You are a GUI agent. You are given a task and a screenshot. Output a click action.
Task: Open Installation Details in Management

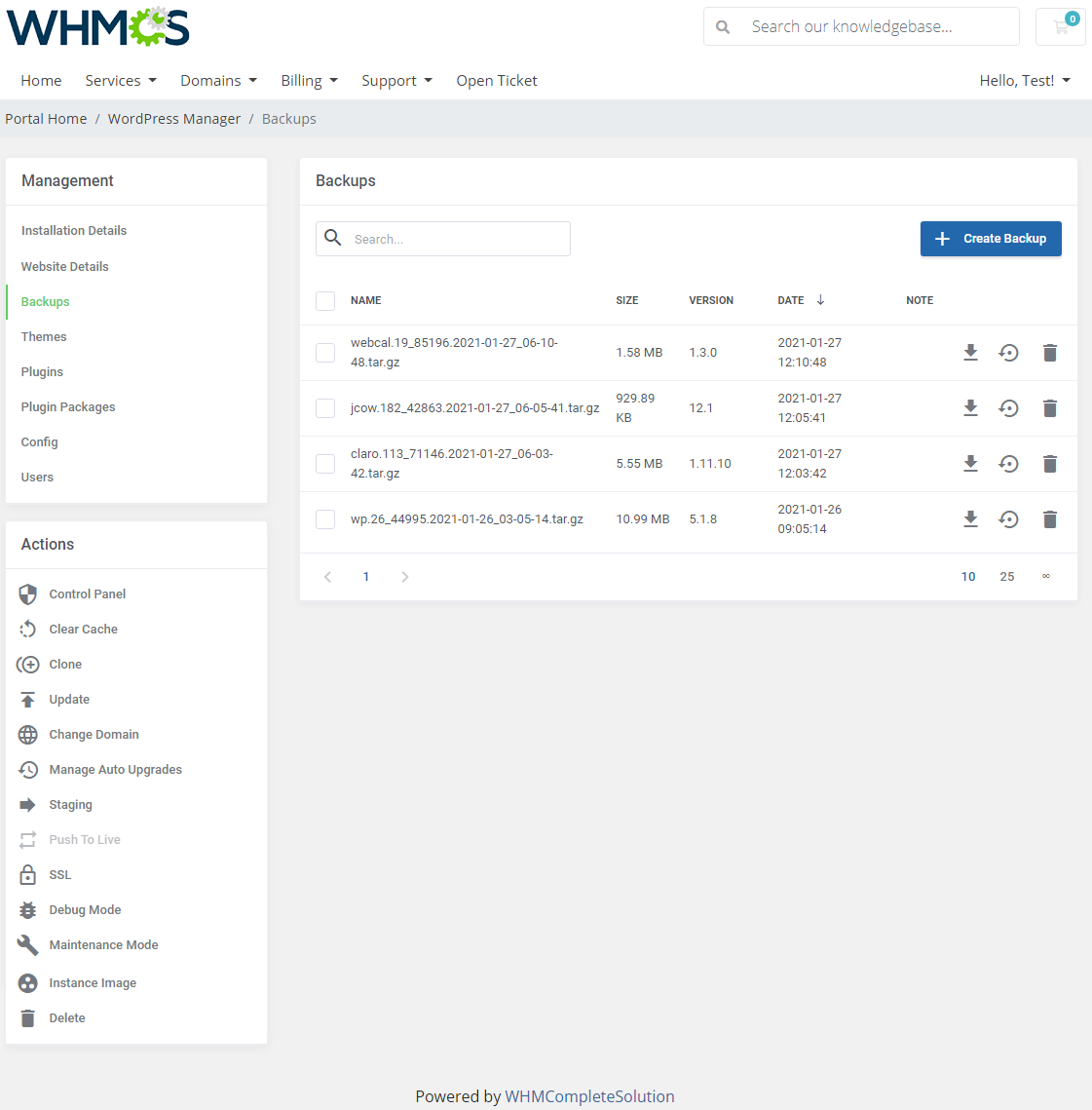(74, 231)
